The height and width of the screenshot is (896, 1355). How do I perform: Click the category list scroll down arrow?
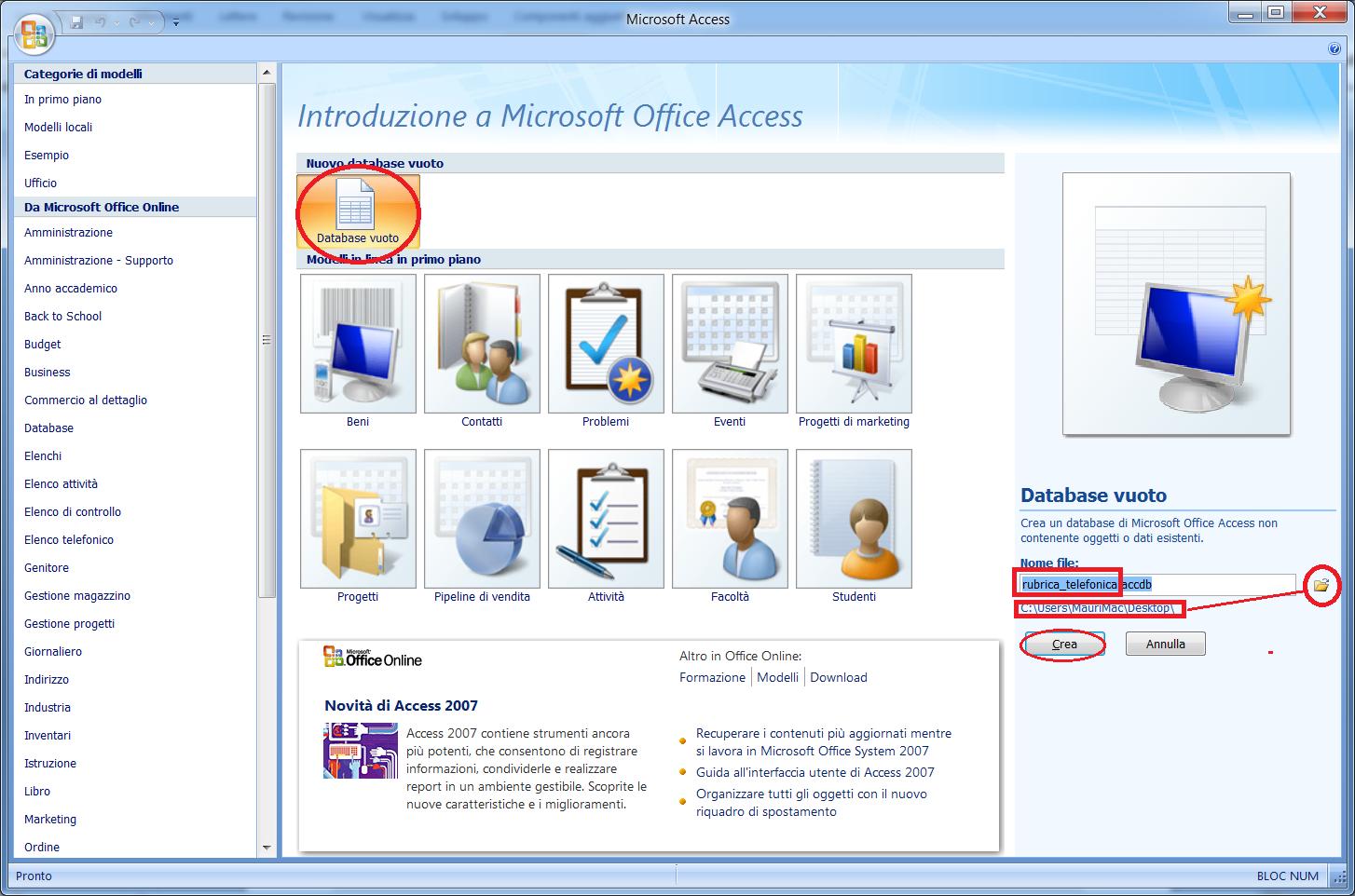[x=267, y=848]
